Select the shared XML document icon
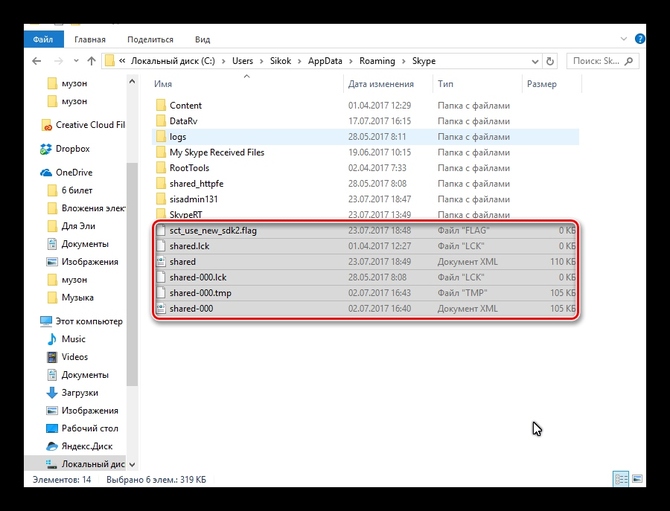 pyautogui.click(x=161, y=261)
